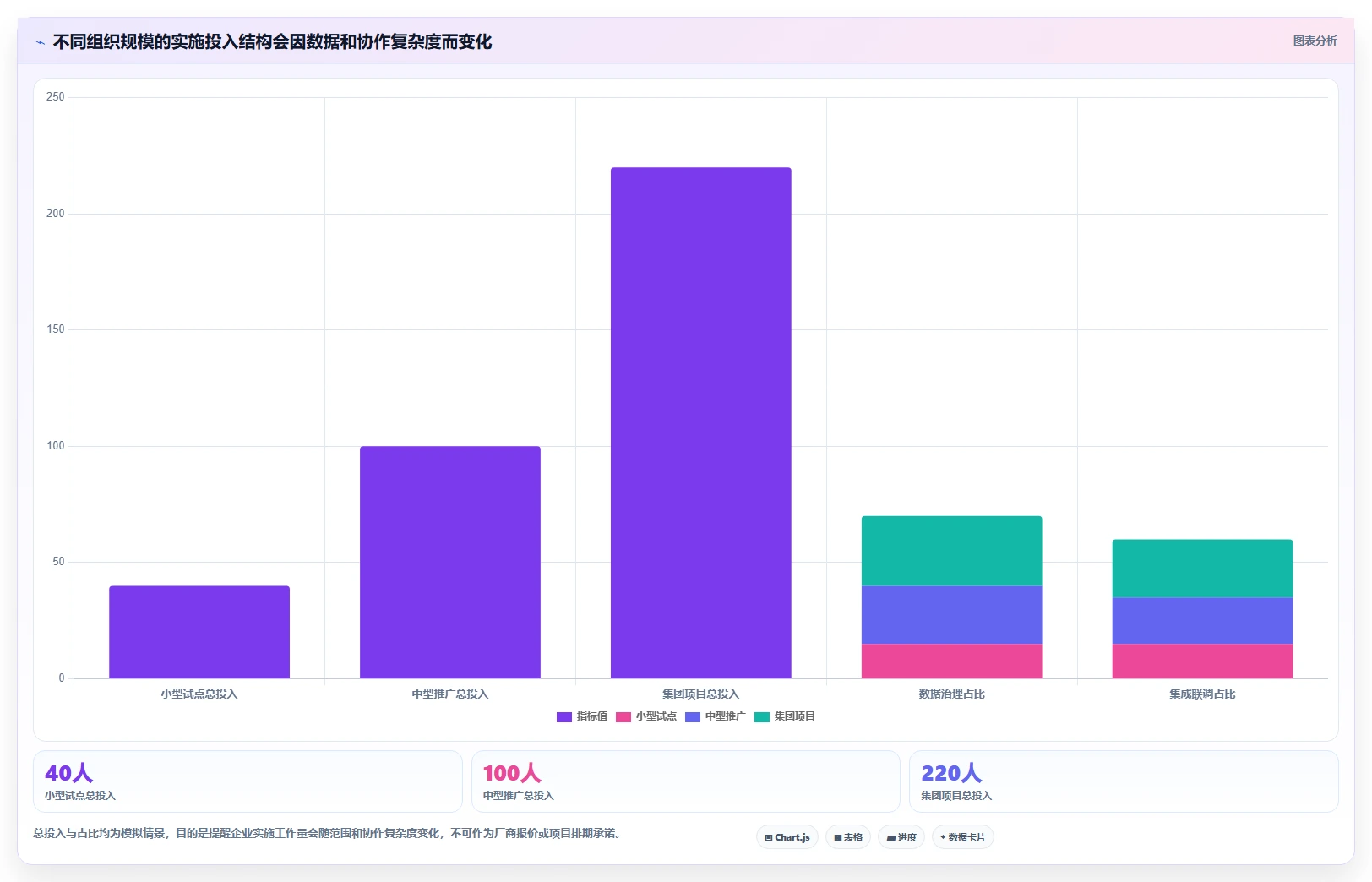1372x882 pixels.
Task: Click the pink 小型试点 legend color box
Action: [x=623, y=717]
